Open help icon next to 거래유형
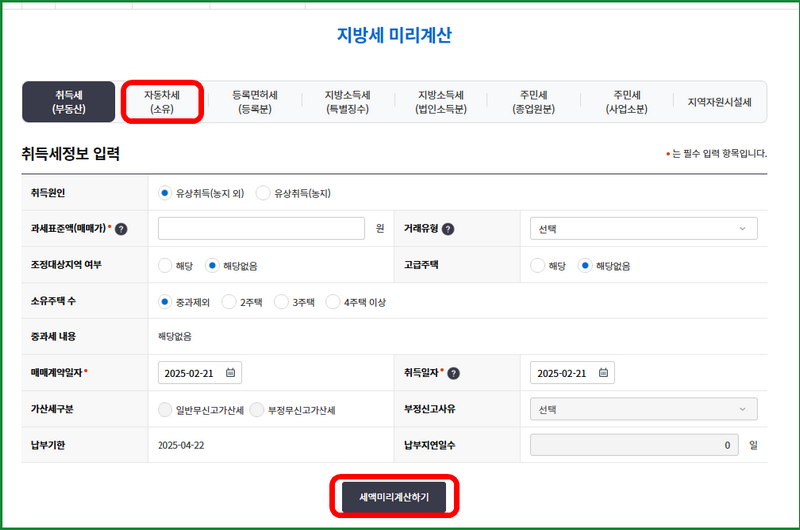 [x=448, y=229]
